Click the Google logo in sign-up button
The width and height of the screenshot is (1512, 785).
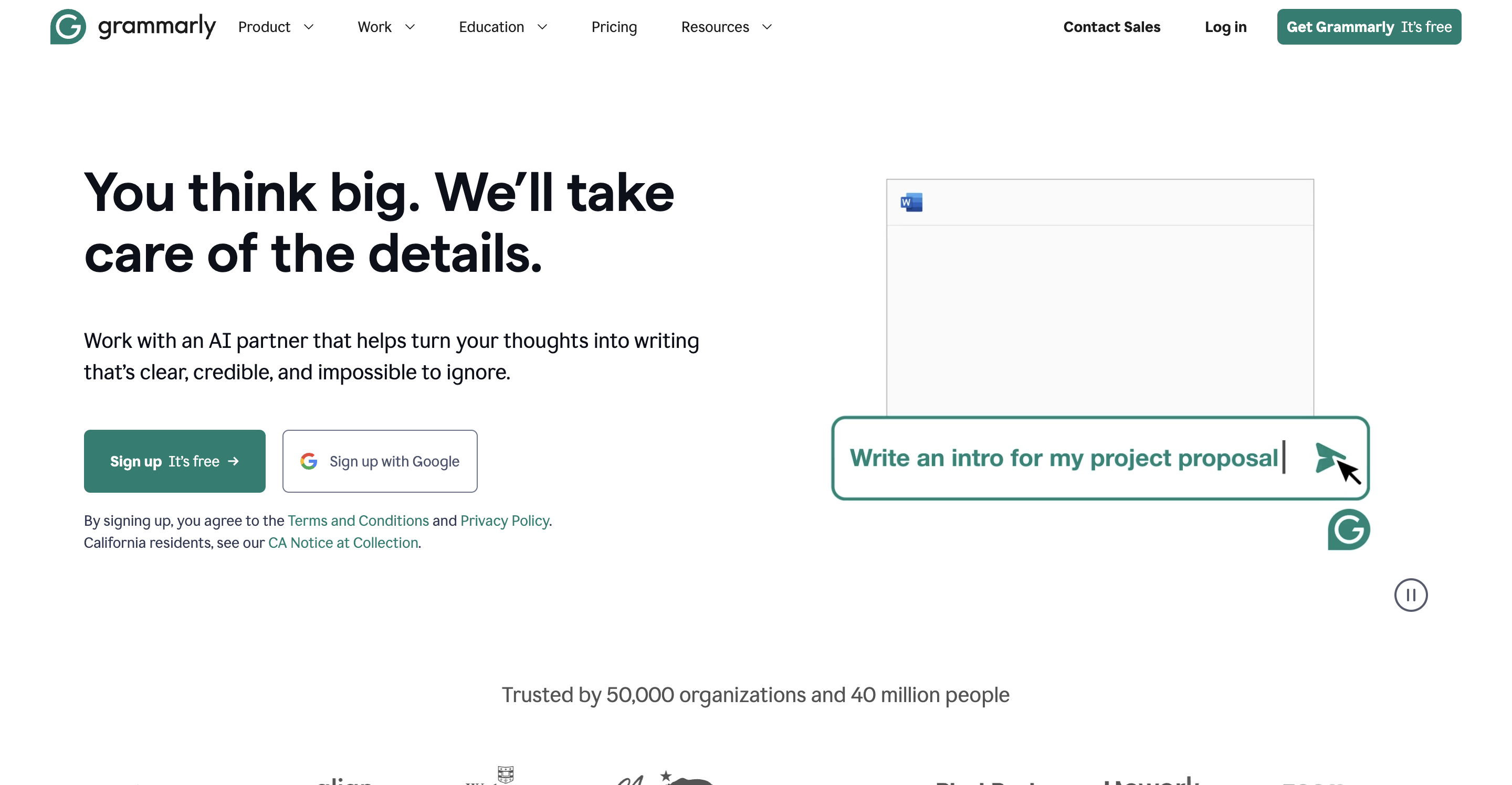(x=309, y=461)
